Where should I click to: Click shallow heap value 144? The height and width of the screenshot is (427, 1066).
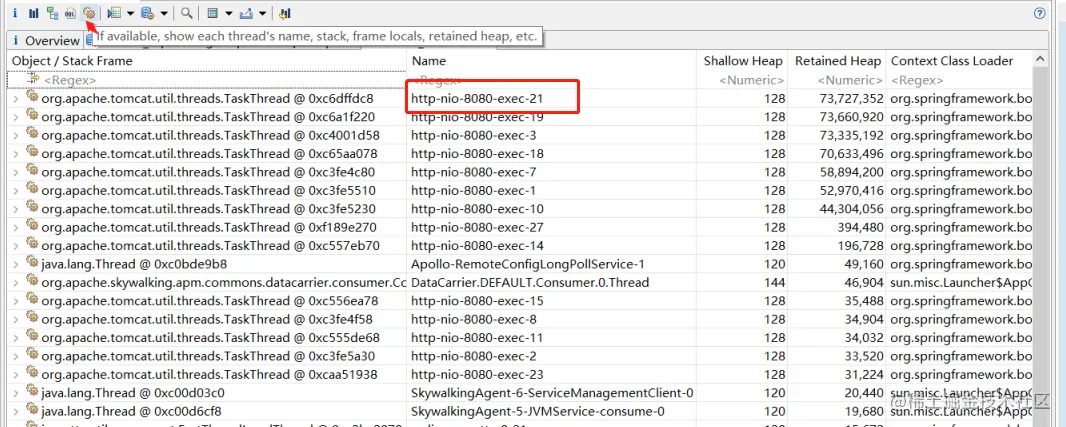coord(774,282)
